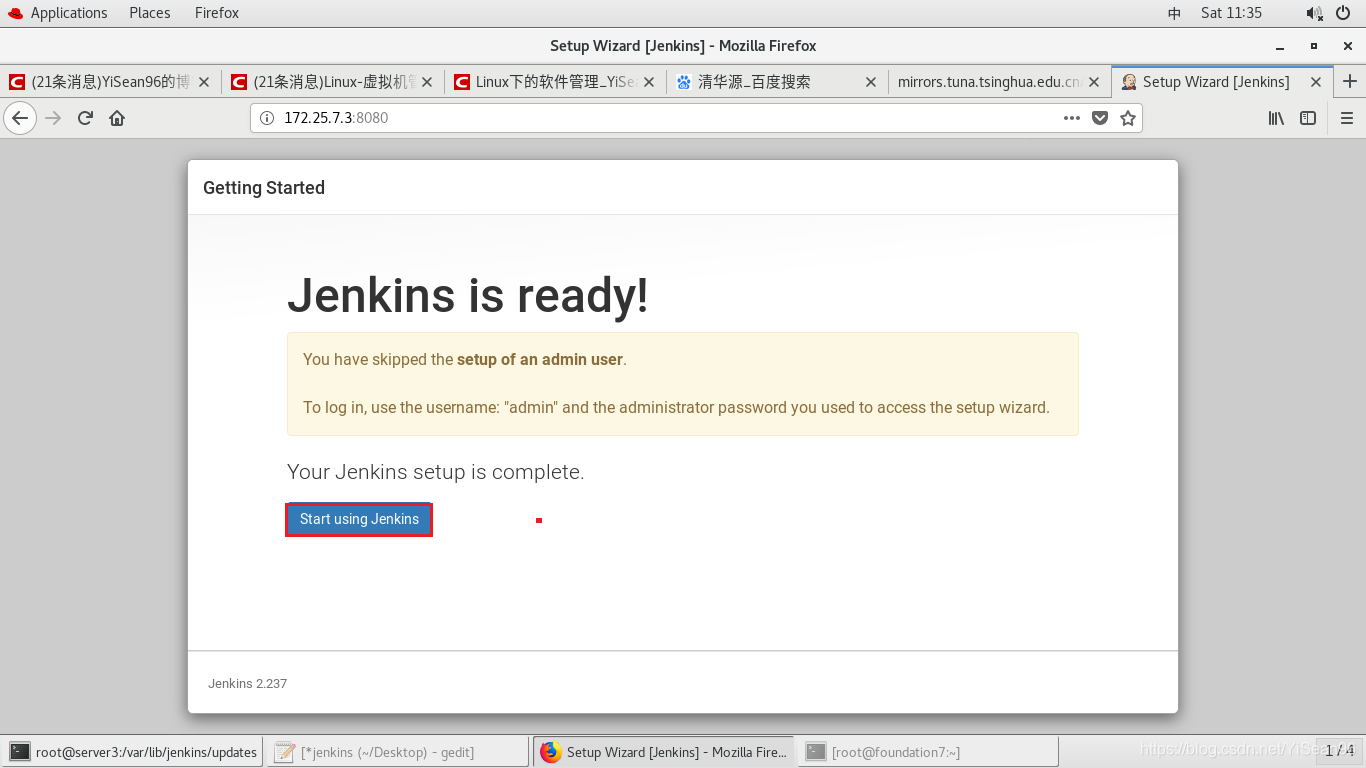Open a new tab with plus button
Viewport: 1366px width, 768px height.
click(1350, 81)
